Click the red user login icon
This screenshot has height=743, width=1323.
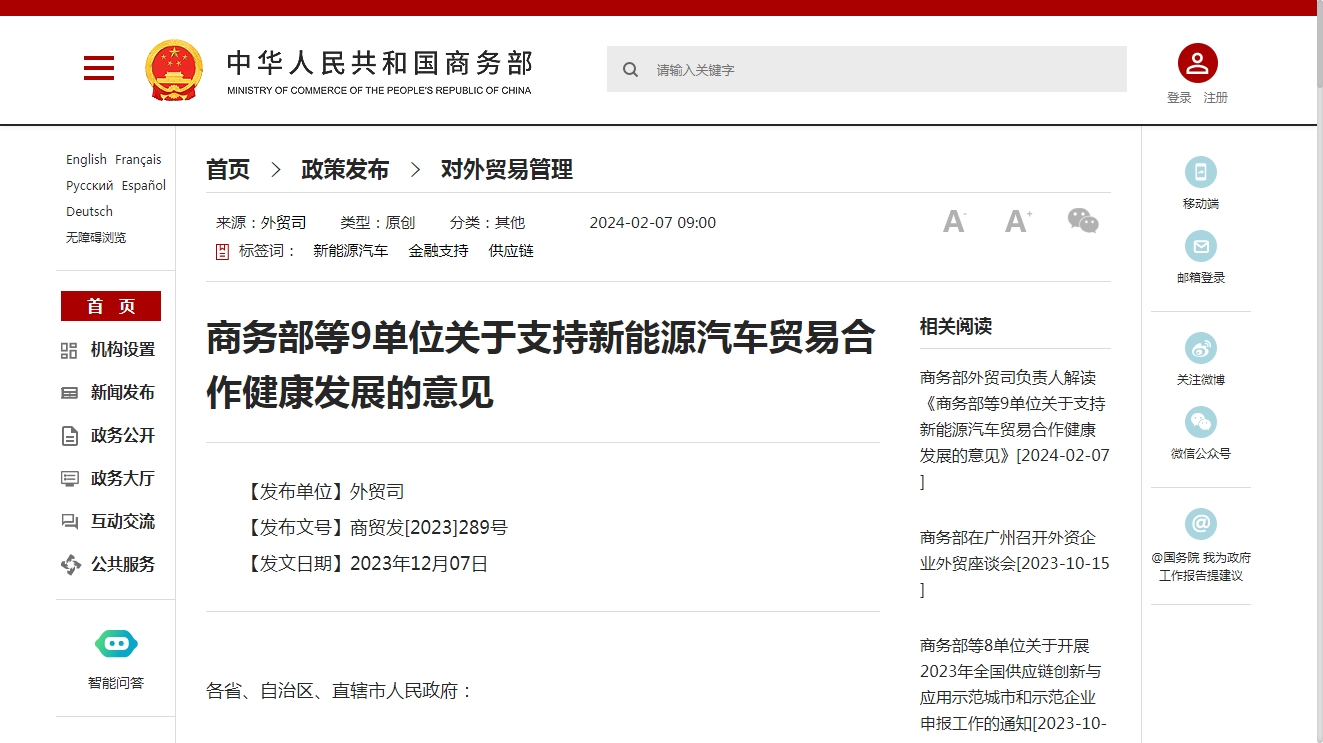click(1197, 64)
